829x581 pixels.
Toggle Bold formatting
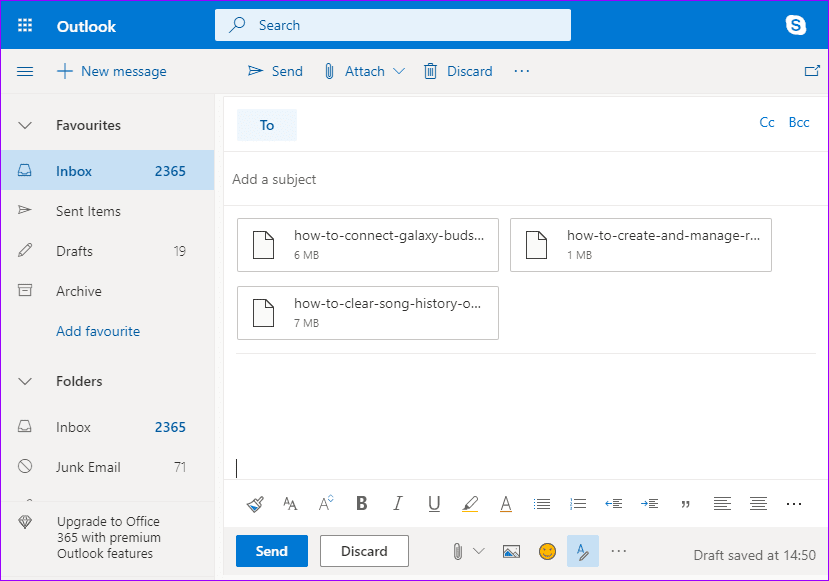[x=362, y=503]
